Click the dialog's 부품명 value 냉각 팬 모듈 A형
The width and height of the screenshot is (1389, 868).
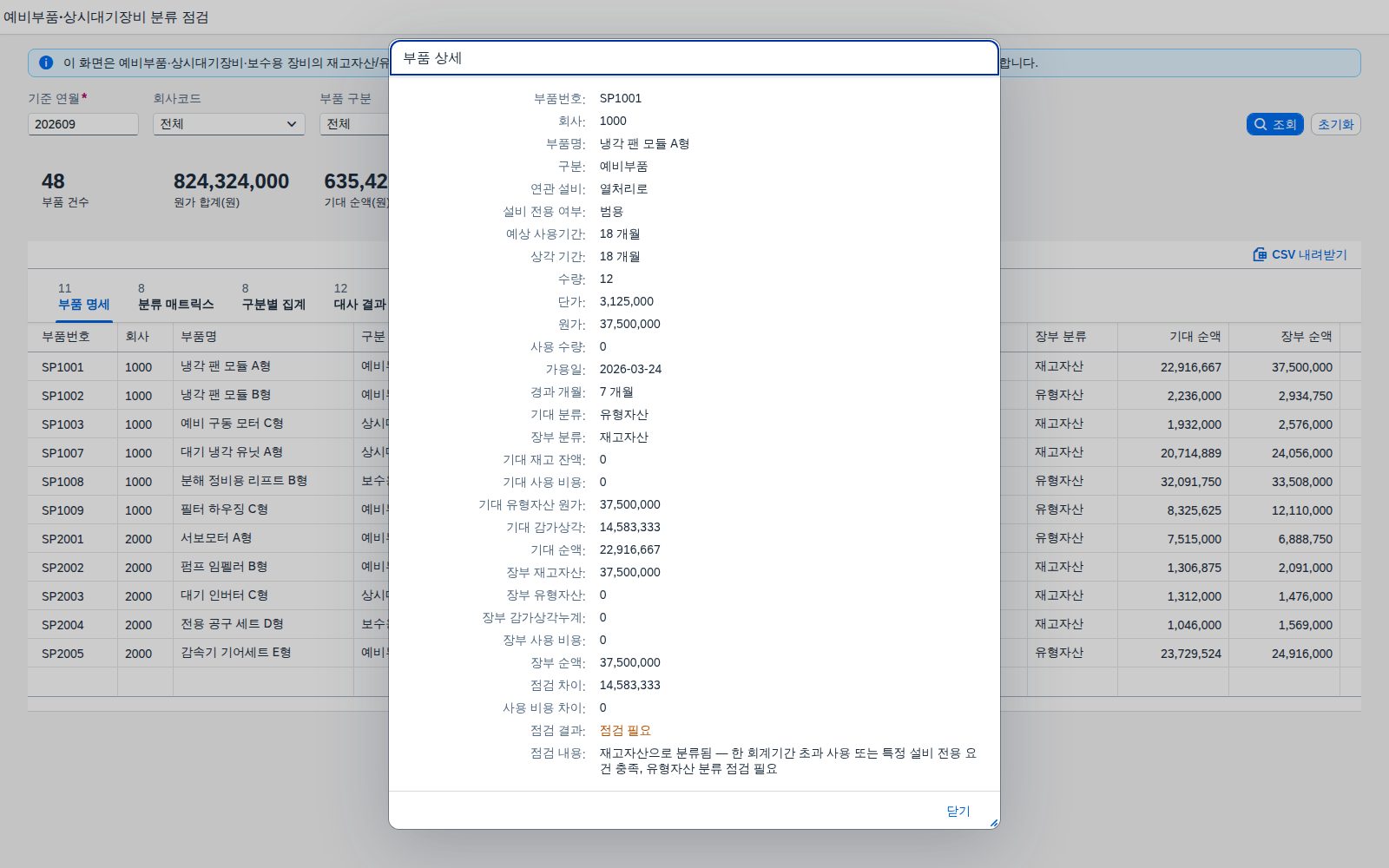click(x=644, y=144)
